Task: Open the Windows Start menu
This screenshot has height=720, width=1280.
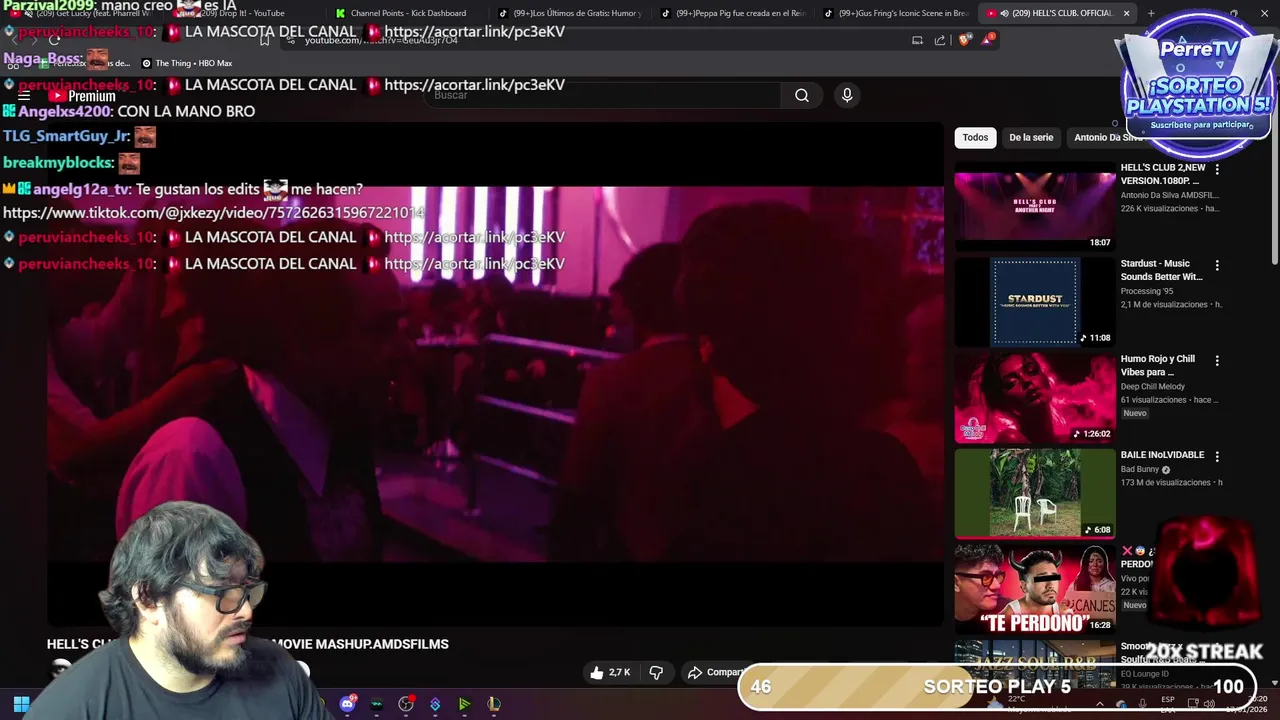Action: (21, 704)
